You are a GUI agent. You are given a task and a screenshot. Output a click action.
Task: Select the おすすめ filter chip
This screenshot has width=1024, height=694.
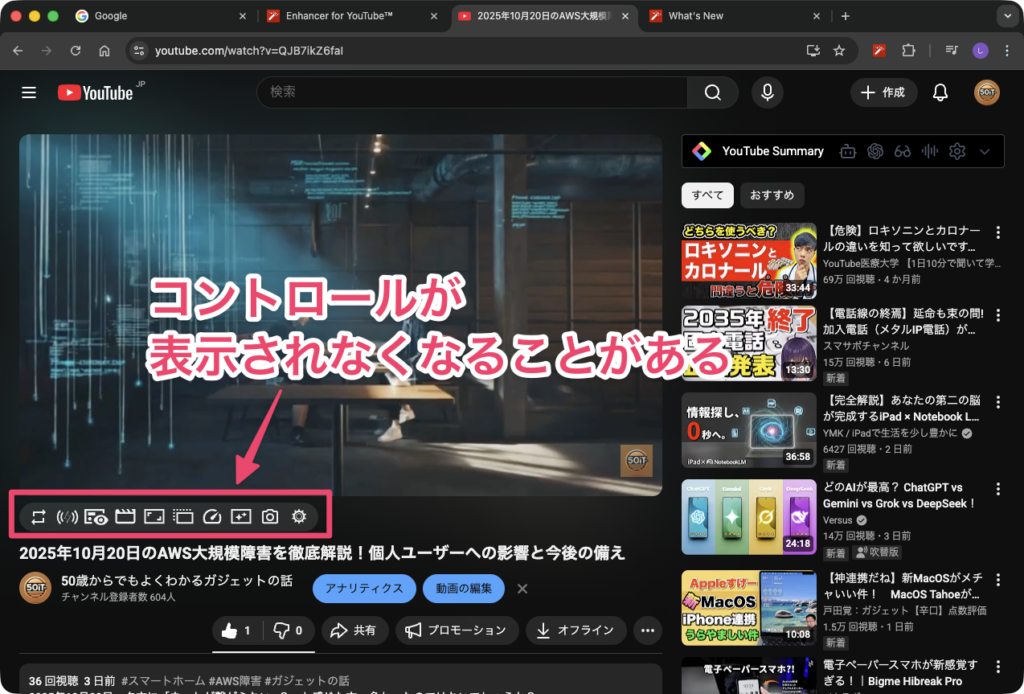(x=772, y=194)
